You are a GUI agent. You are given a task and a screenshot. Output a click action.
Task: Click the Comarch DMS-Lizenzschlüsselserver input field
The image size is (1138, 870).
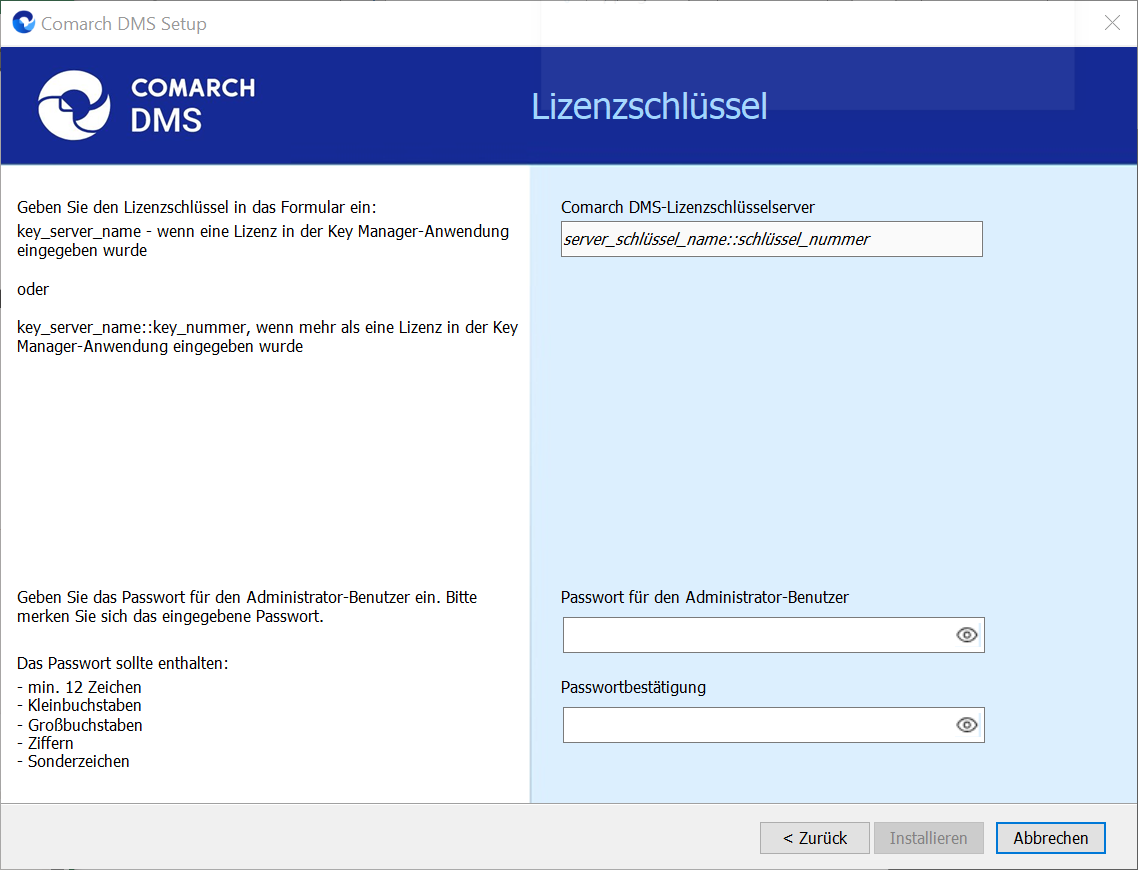pyautogui.click(x=771, y=239)
